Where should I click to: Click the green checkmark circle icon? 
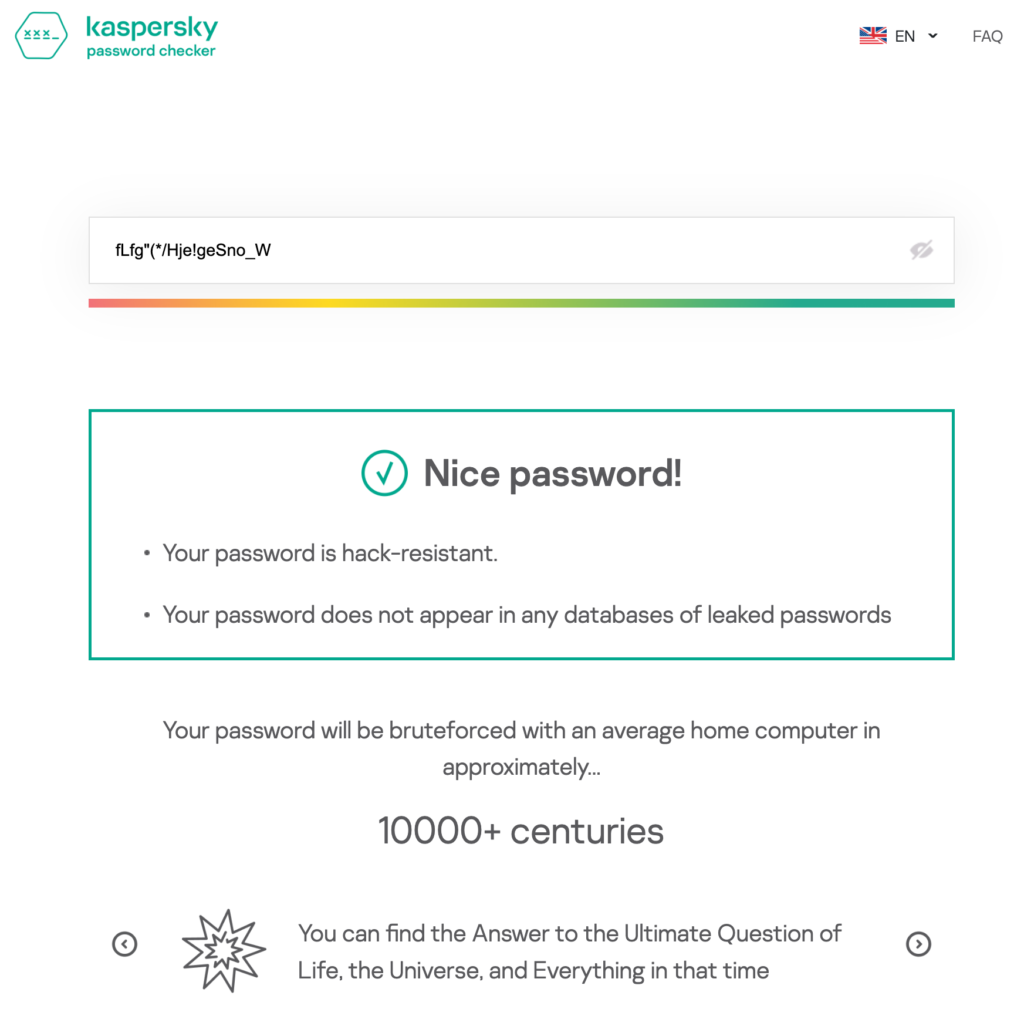[x=385, y=473]
